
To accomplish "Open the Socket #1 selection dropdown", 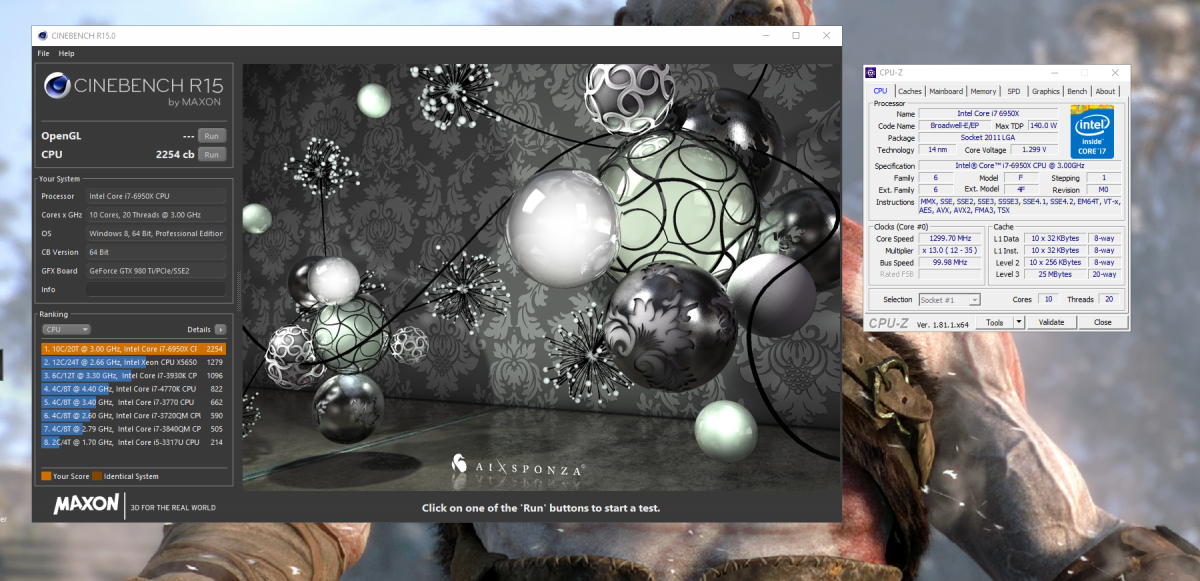I will pos(948,299).
